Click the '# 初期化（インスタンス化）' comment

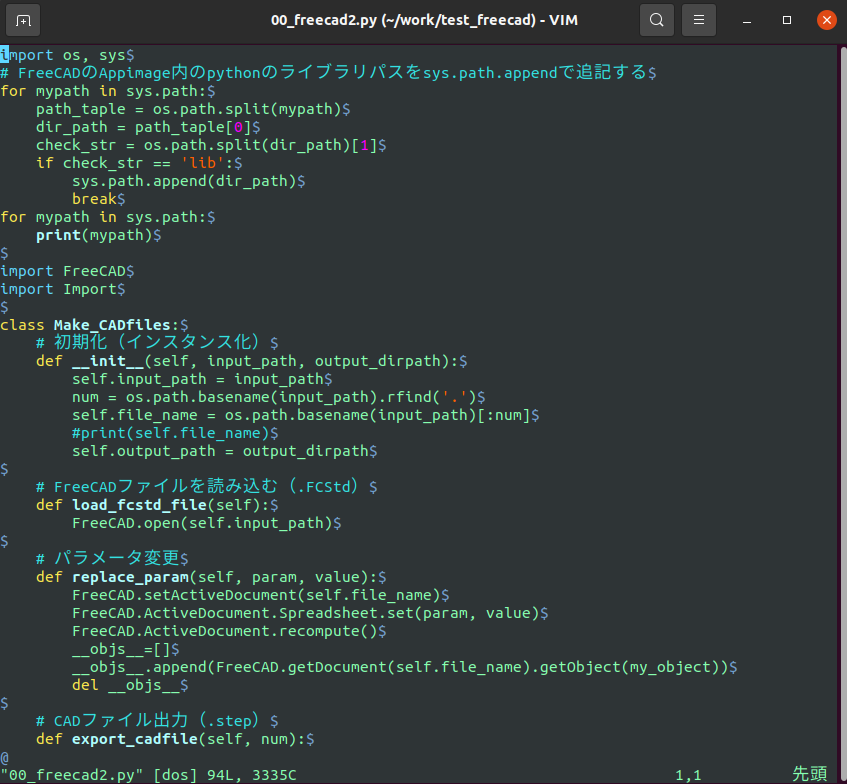(157, 343)
